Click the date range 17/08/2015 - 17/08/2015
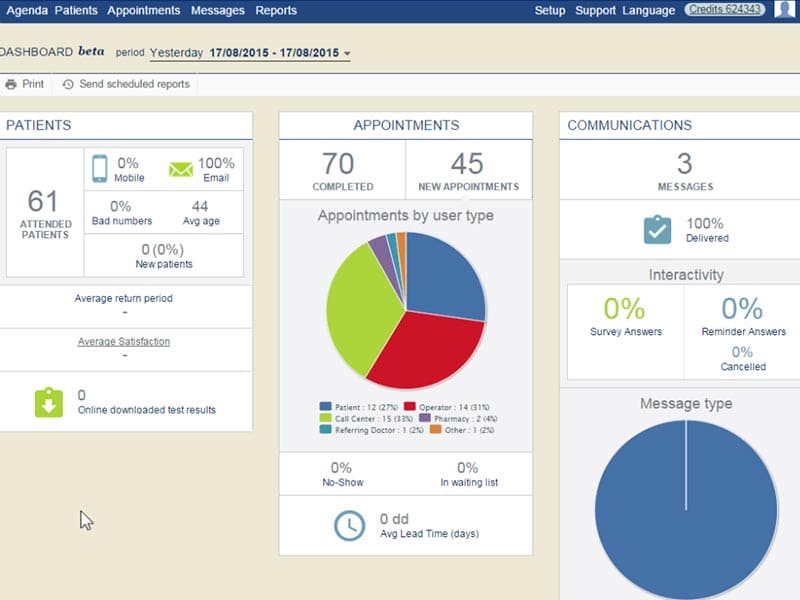The height and width of the screenshot is (600, 800). (274, 53)
